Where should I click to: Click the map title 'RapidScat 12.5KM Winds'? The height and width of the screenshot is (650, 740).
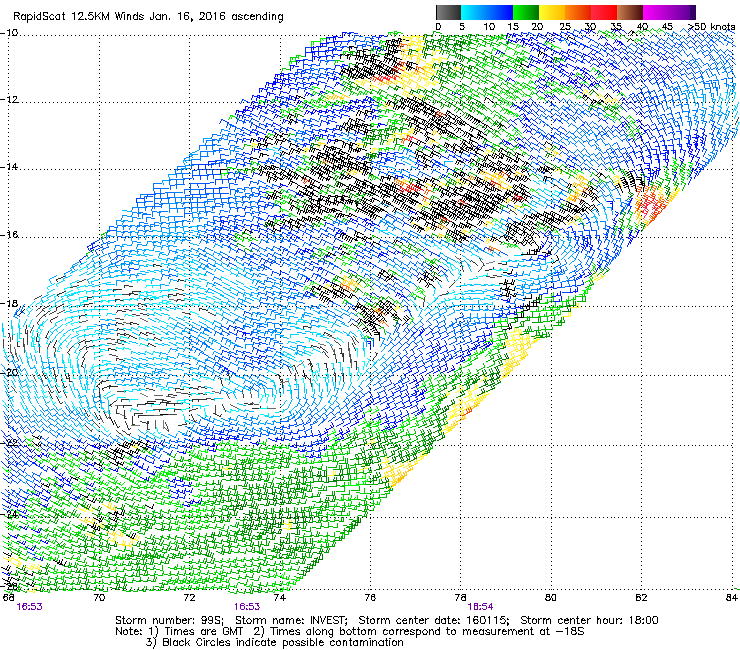click(79, 17)
